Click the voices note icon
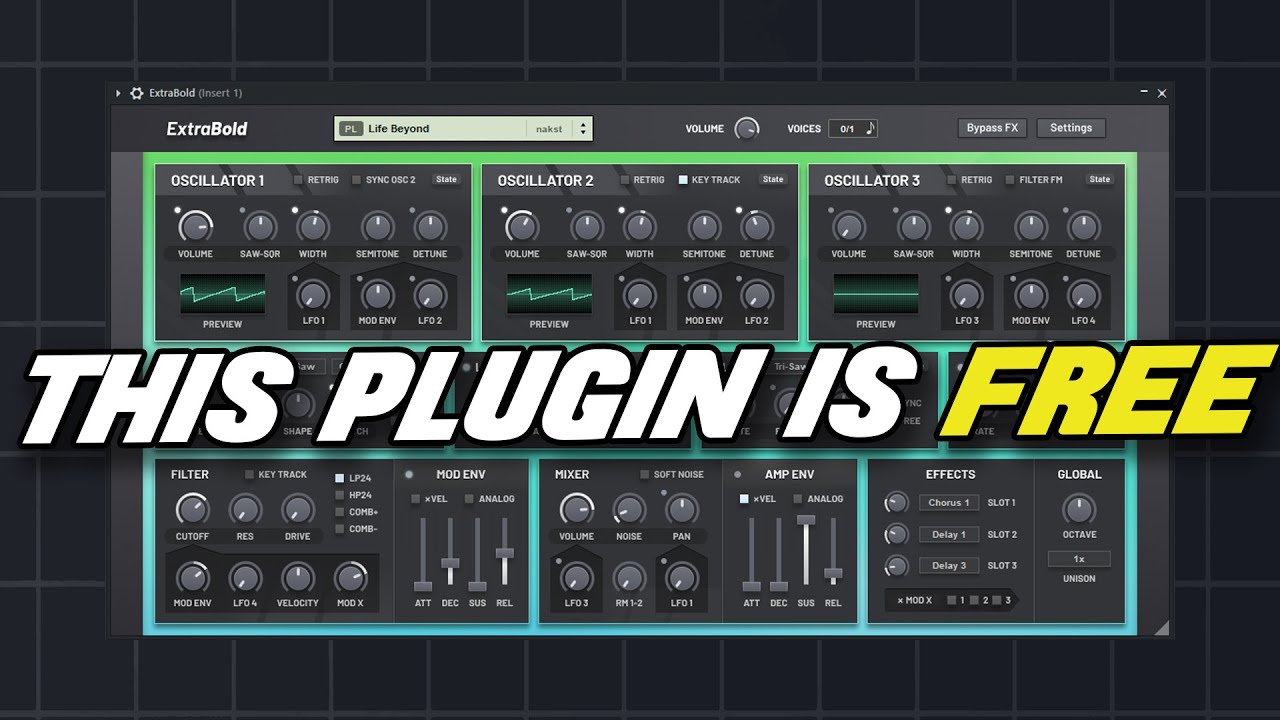Screen dimensions: 1280x720 point(869,128)
